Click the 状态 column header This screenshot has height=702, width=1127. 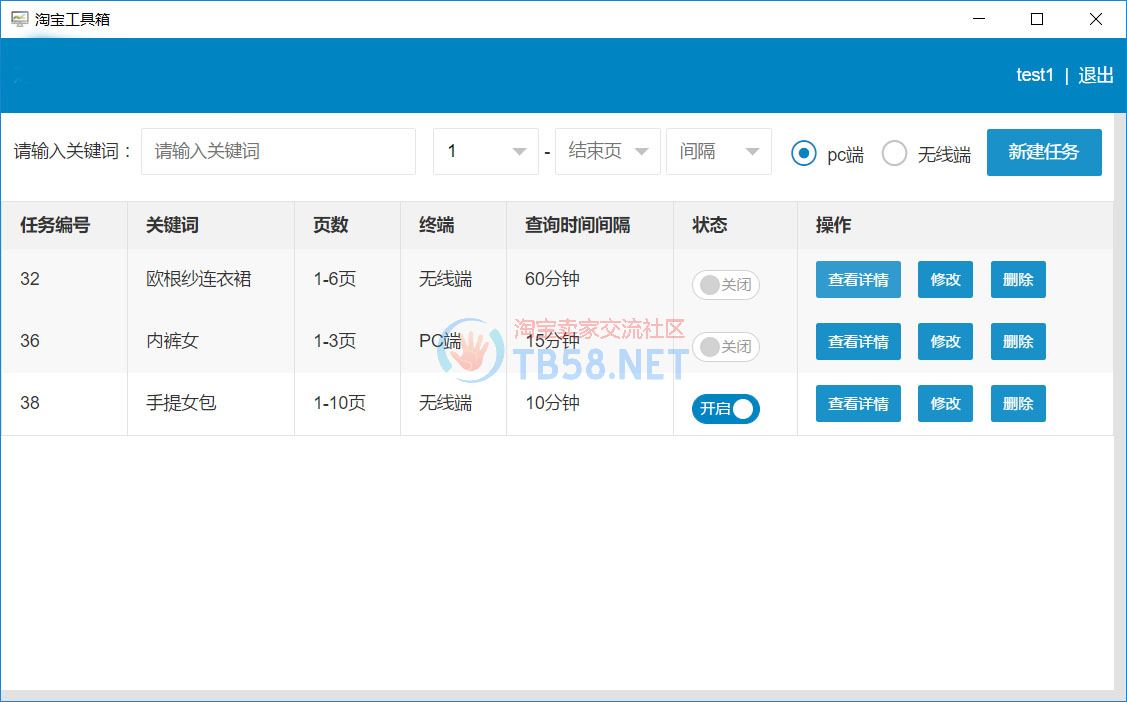(710, 225)
